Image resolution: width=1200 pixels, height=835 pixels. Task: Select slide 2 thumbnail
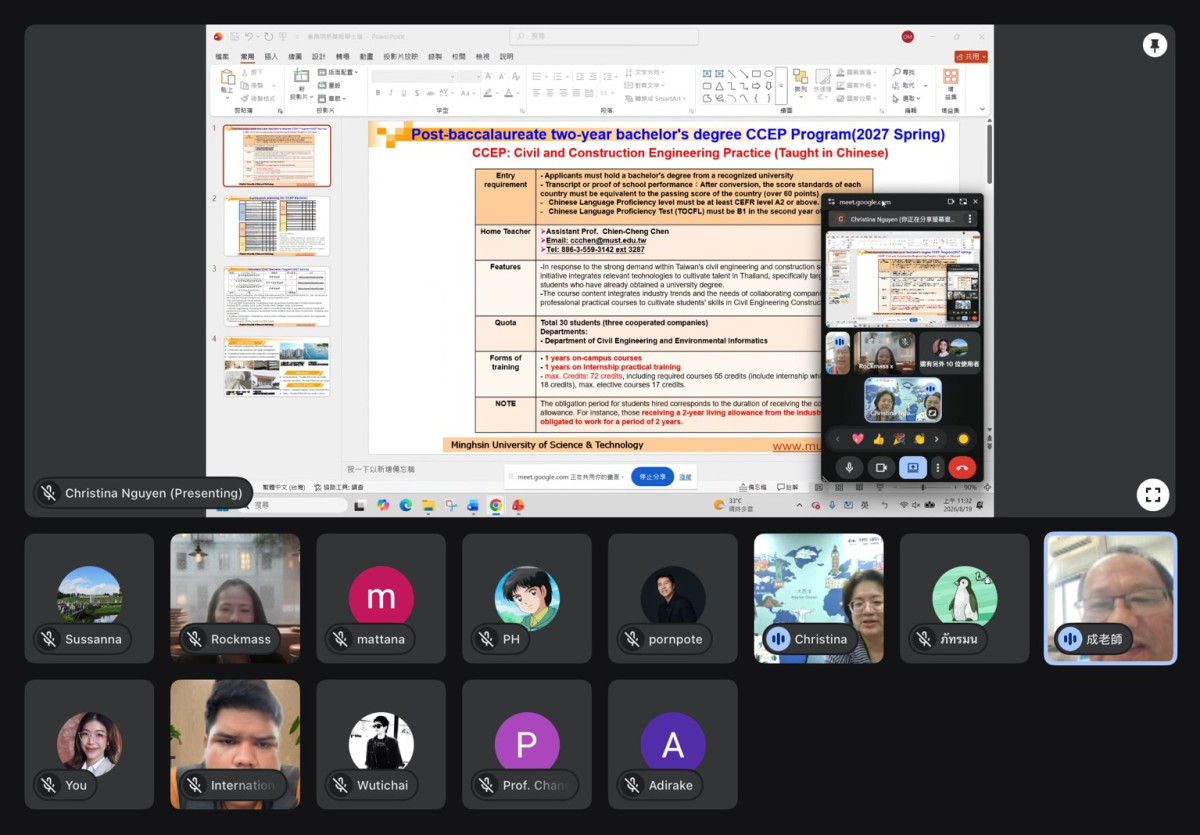click(x=277, y=226)
